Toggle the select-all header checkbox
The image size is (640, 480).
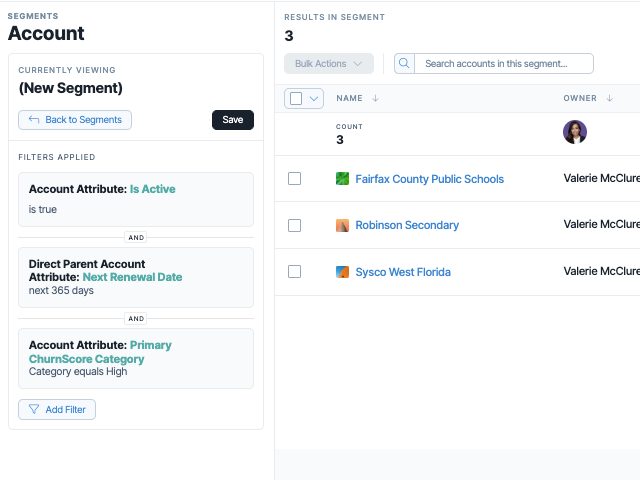point(296,98)
